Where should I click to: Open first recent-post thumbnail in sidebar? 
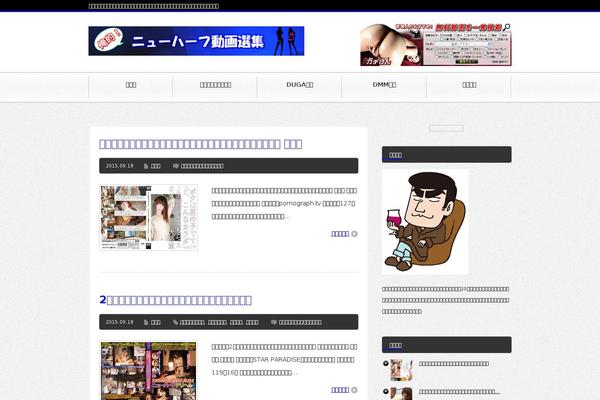point(401,370)
